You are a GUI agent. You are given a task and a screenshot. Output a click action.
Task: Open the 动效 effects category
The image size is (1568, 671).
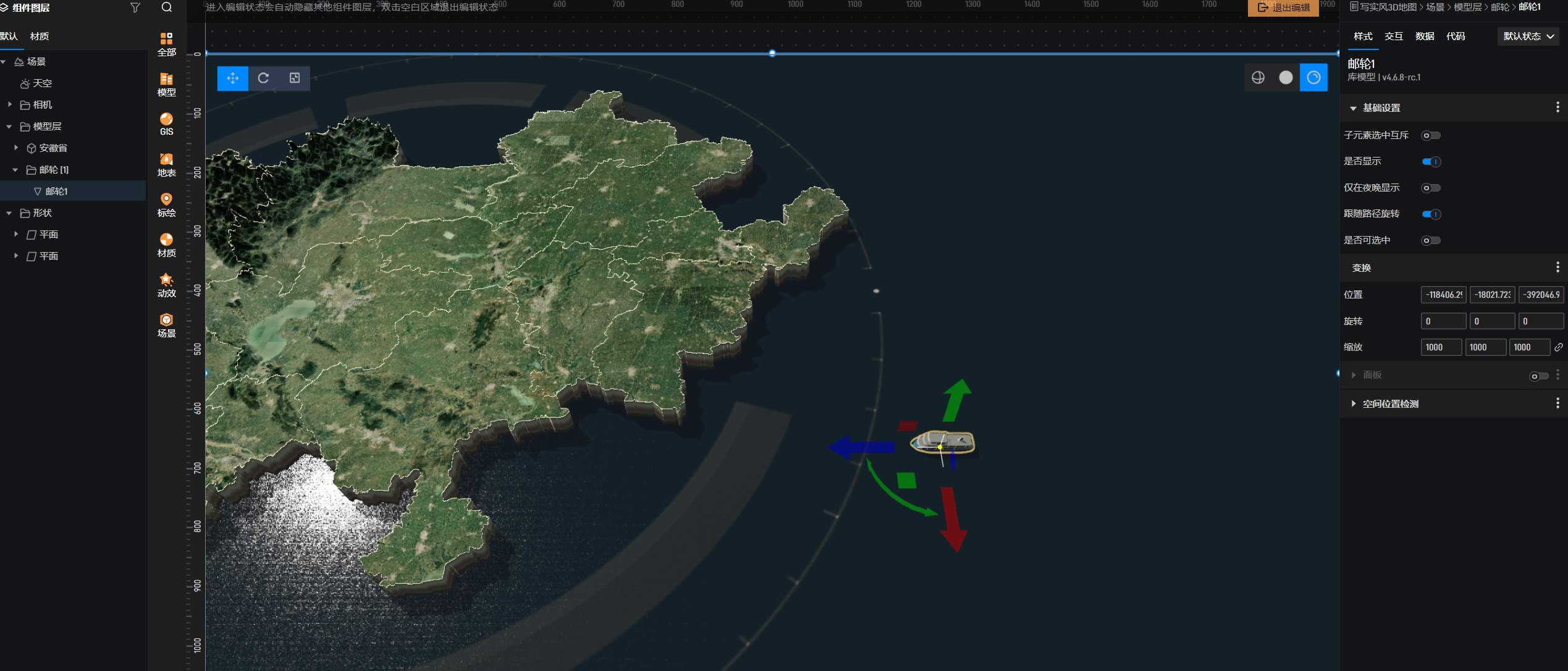tap(166, 285)
